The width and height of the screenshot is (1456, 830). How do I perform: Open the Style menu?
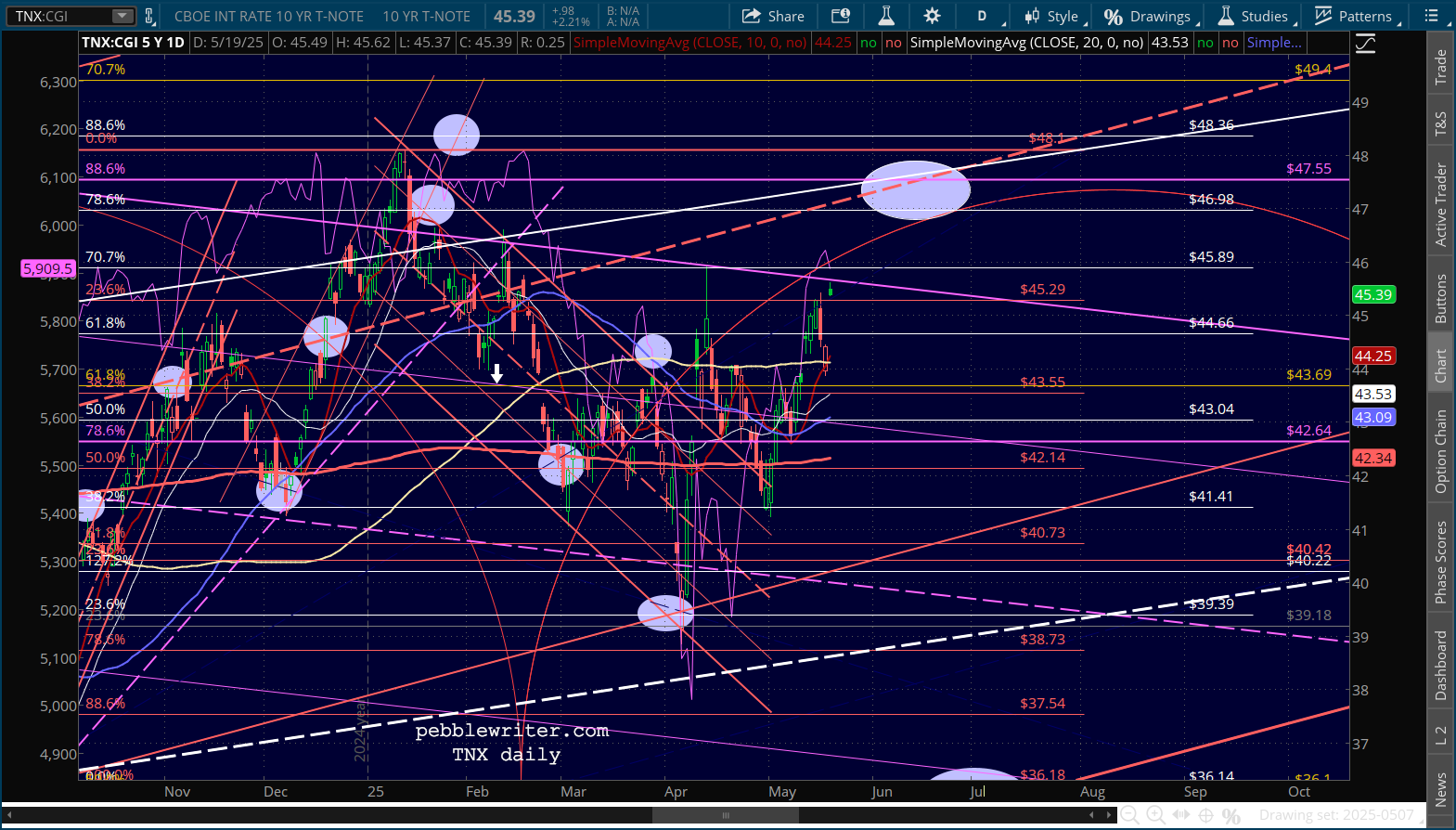pyautogui.click(x=1051, y=16)
